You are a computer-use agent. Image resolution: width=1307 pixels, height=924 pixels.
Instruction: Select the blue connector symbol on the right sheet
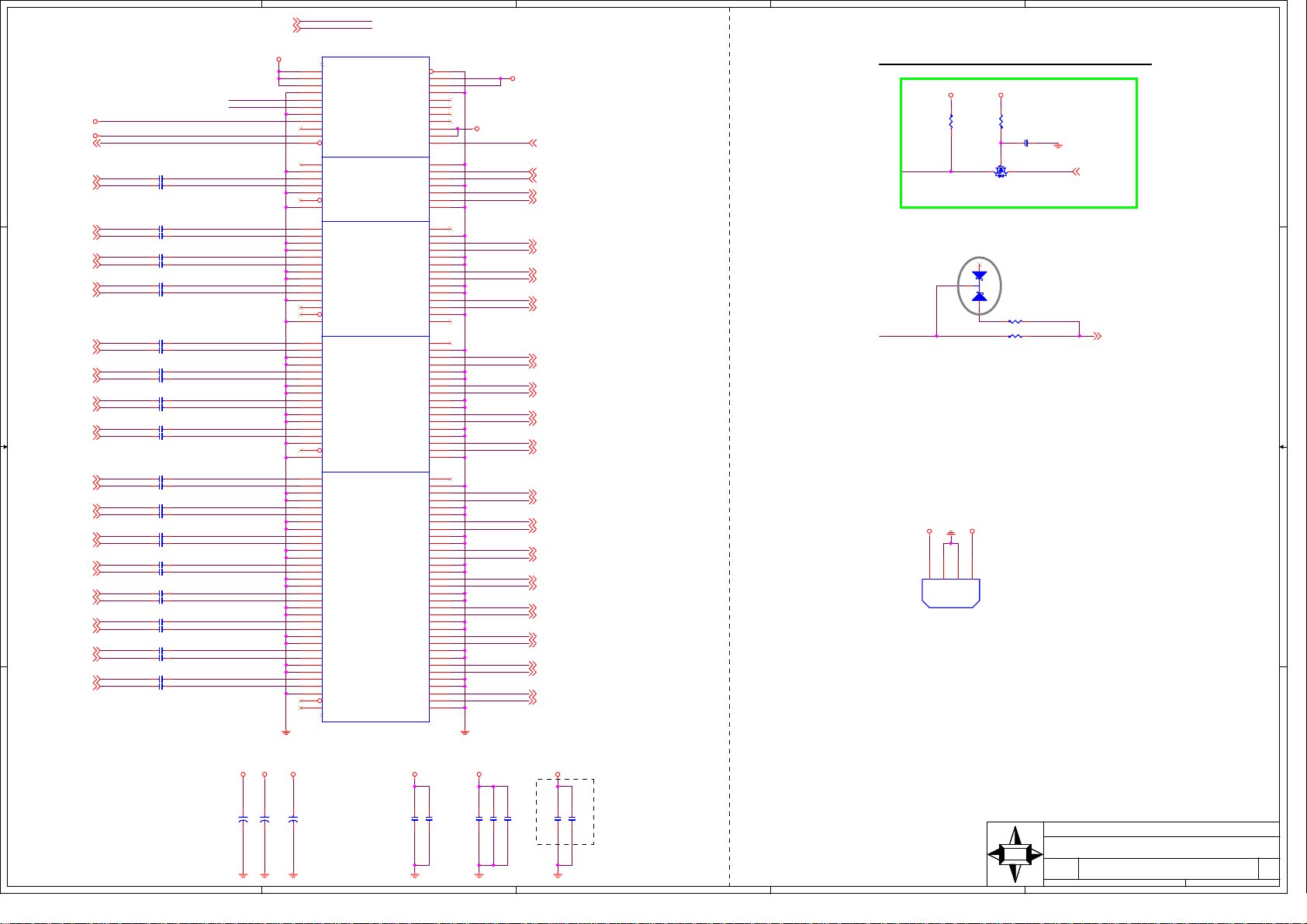(951, 594)
